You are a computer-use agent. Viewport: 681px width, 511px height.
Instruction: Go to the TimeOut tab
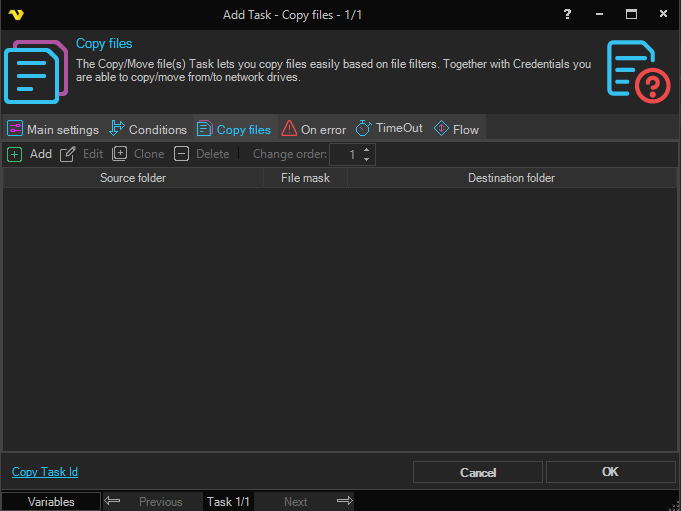389,129
